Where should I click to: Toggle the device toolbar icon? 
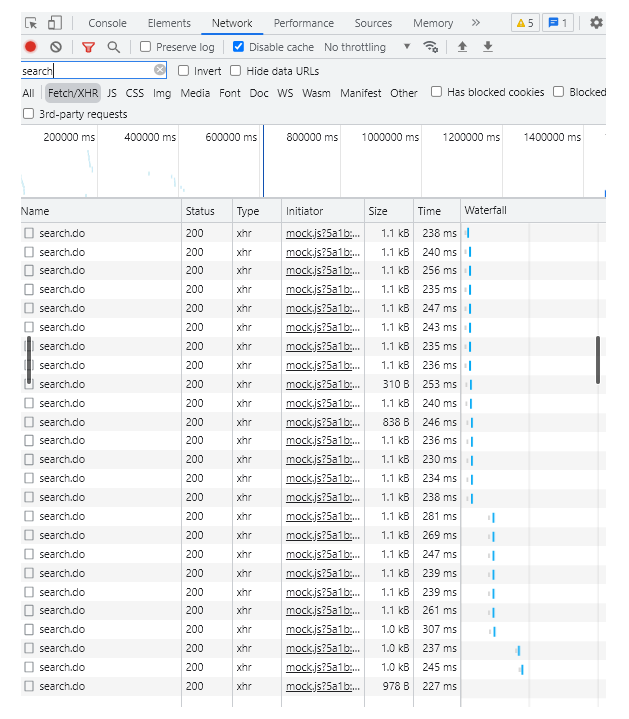[x=55, y=23]
